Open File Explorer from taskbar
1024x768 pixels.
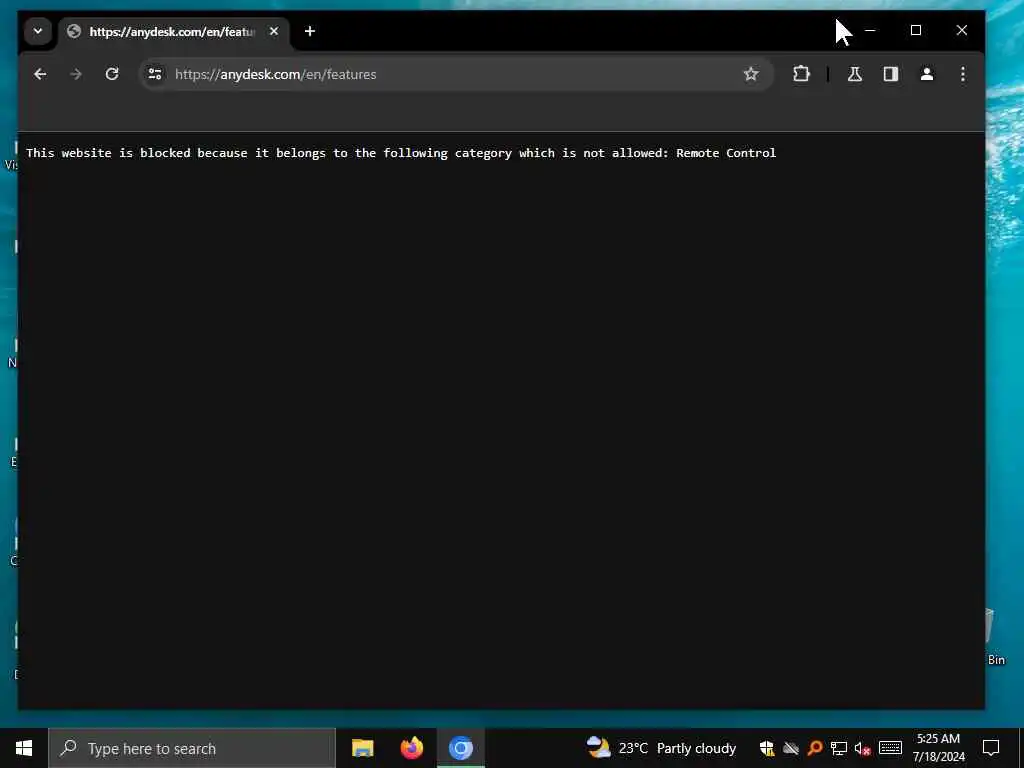pyautogui.click(x=362, y=748)
